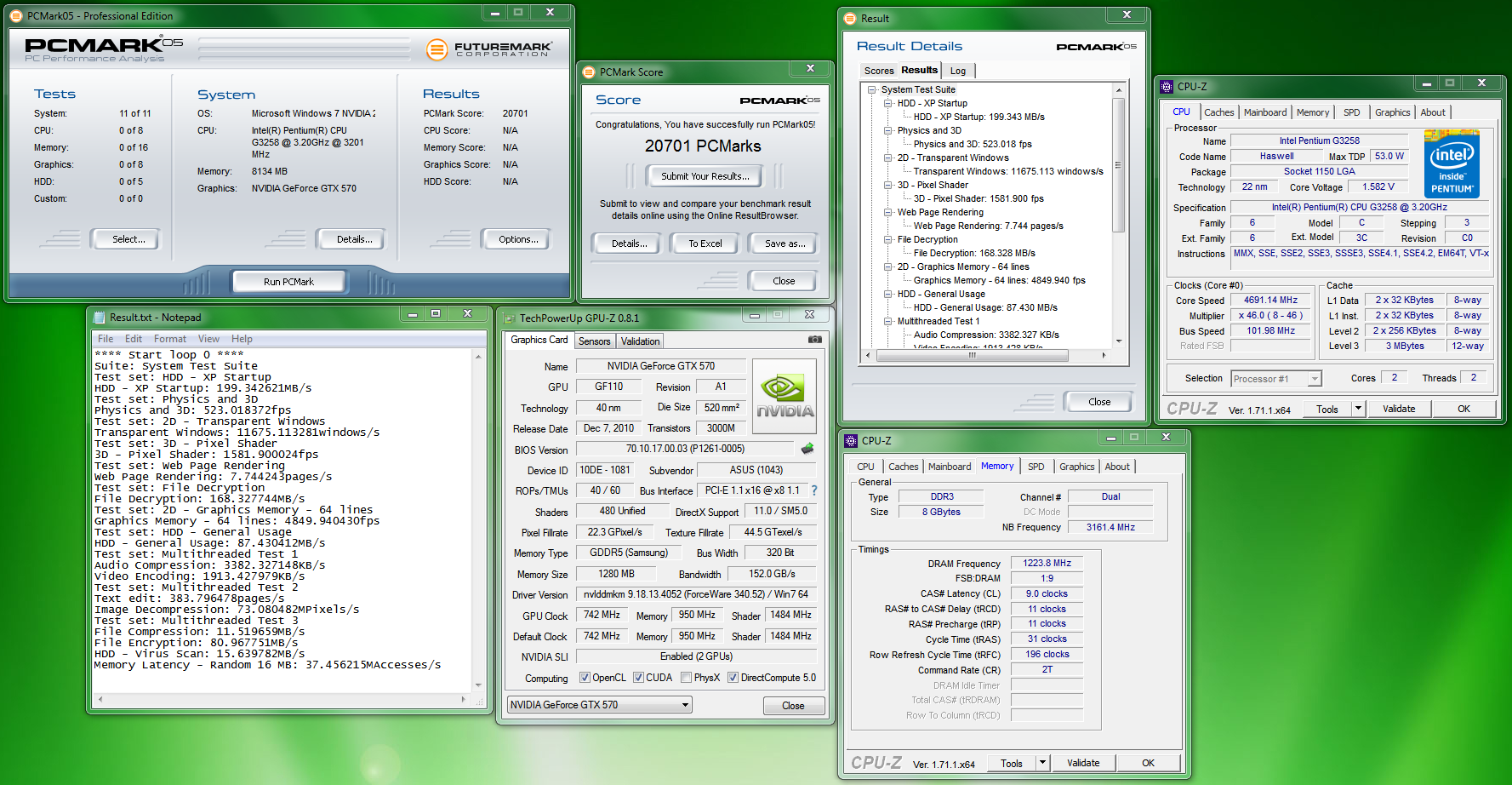Image resolution: width=1512 pixels, height=785 pixels.
Task: Collapse the 3D - Pixel Shader node
Action: point(888,185)
